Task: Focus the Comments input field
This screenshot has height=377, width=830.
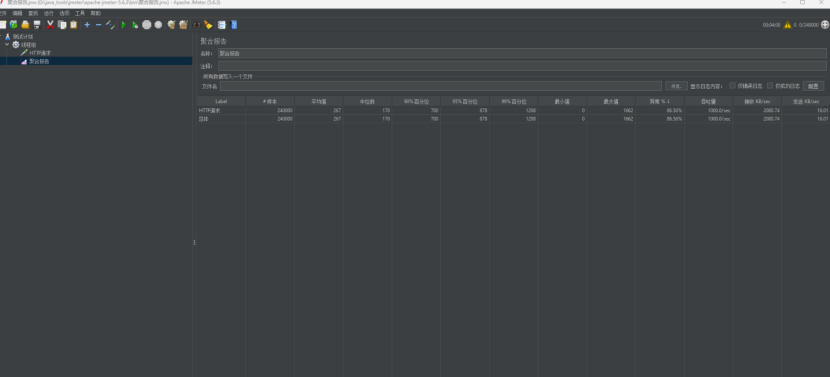Action: point(522,66)
